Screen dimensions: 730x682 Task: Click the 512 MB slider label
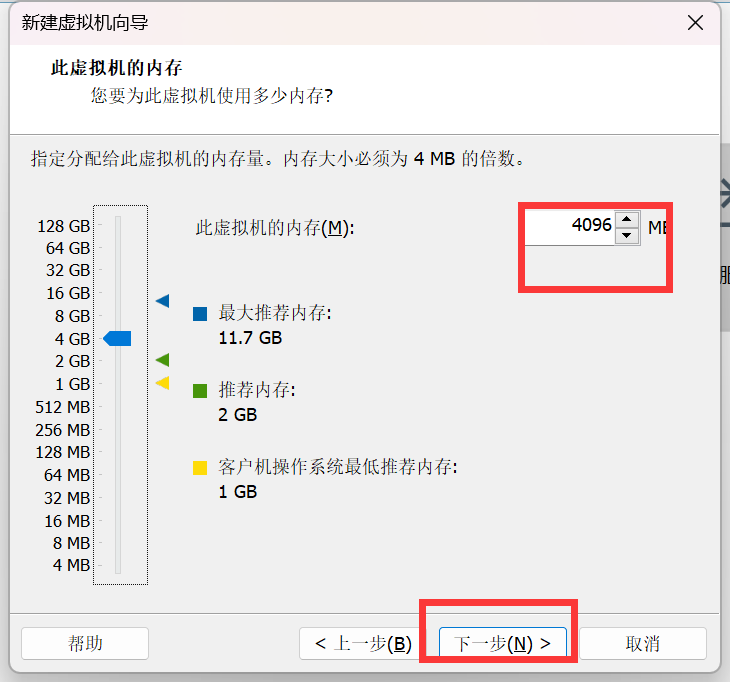62,407
